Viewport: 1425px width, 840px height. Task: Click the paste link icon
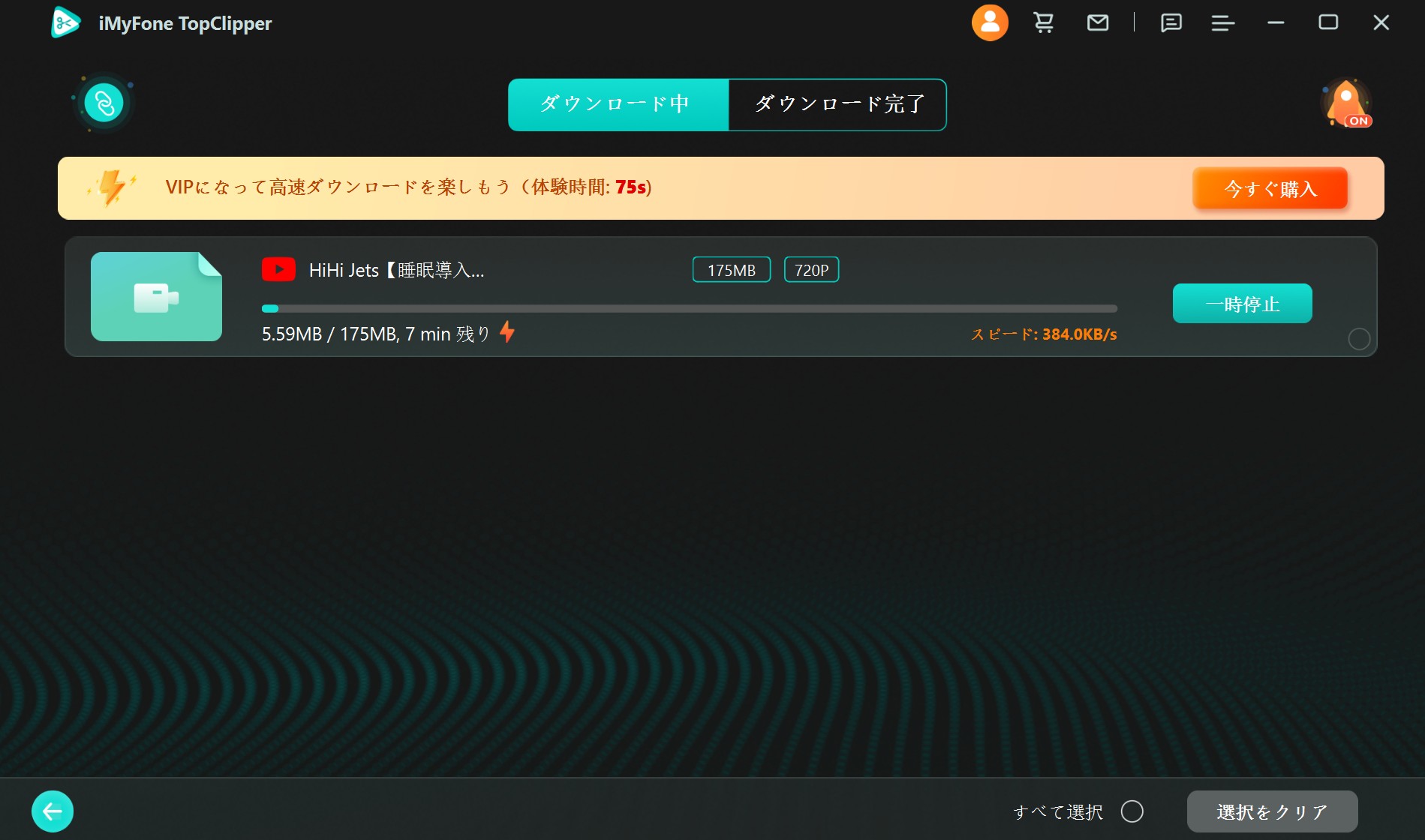104,103
